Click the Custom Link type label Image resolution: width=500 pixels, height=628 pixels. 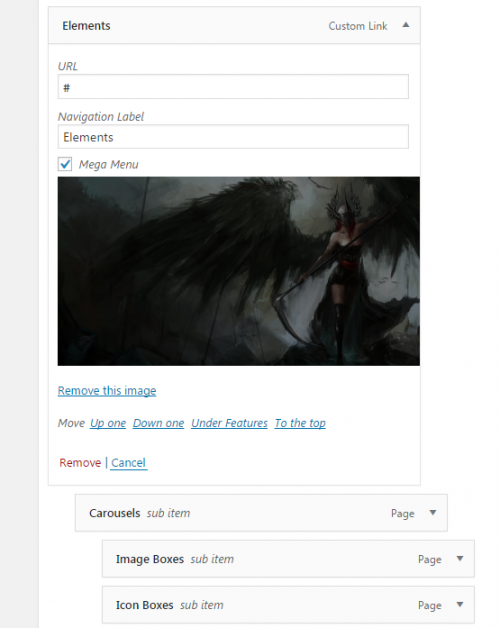tap(358, 26)
